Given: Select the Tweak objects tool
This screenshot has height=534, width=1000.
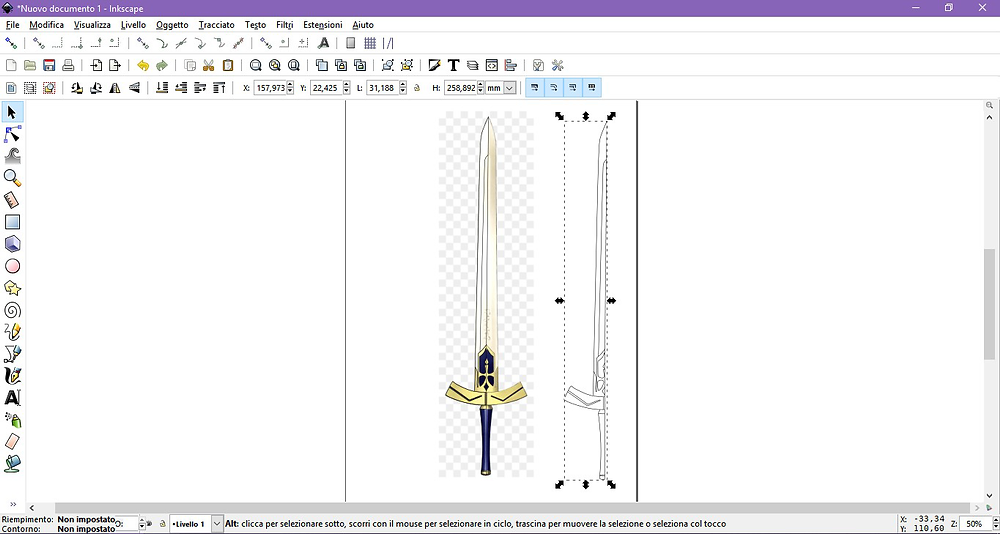Looking at the screenshot, I should (12, 156).
